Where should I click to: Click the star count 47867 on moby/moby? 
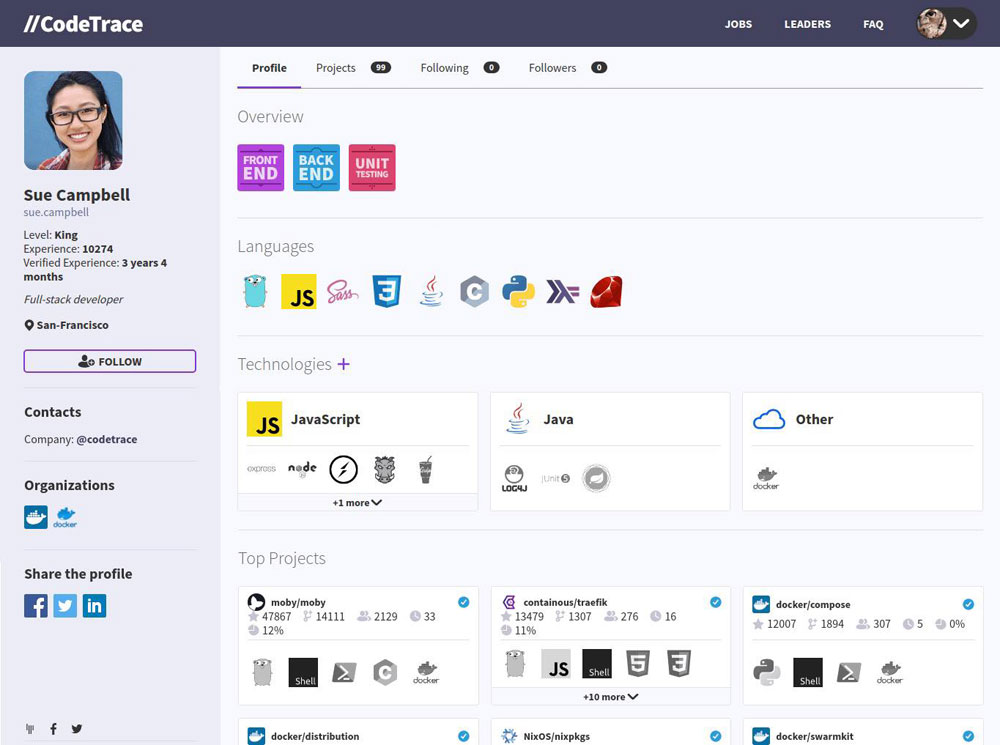[276, 617]
